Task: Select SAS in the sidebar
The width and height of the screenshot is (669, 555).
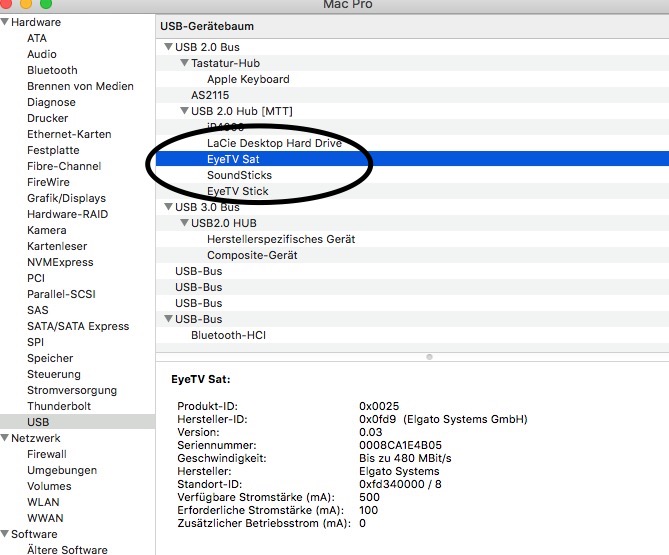Action: [38, 310]
